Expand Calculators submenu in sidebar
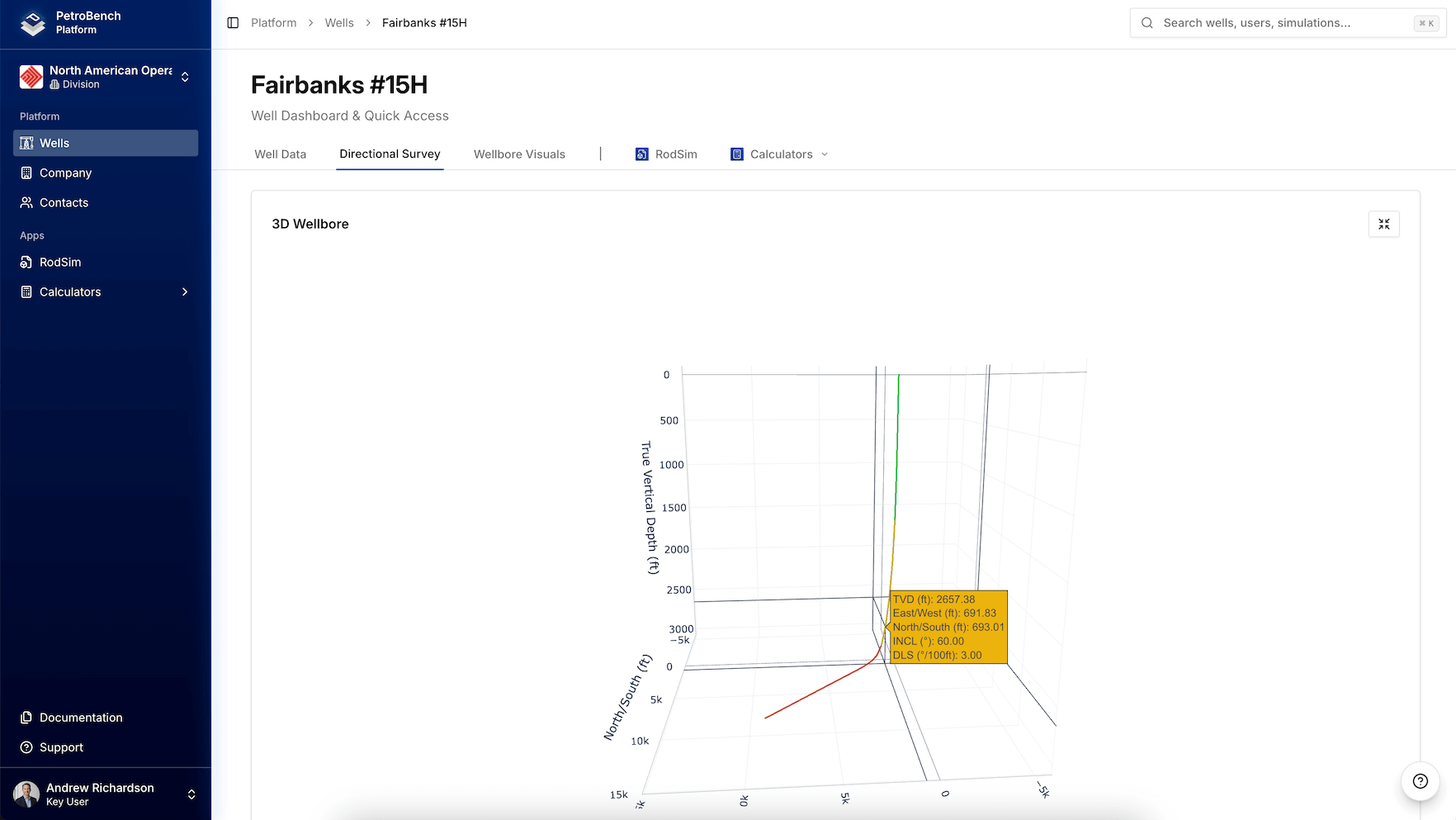This screenshot has width=1456, height=820. pos(184,292)
